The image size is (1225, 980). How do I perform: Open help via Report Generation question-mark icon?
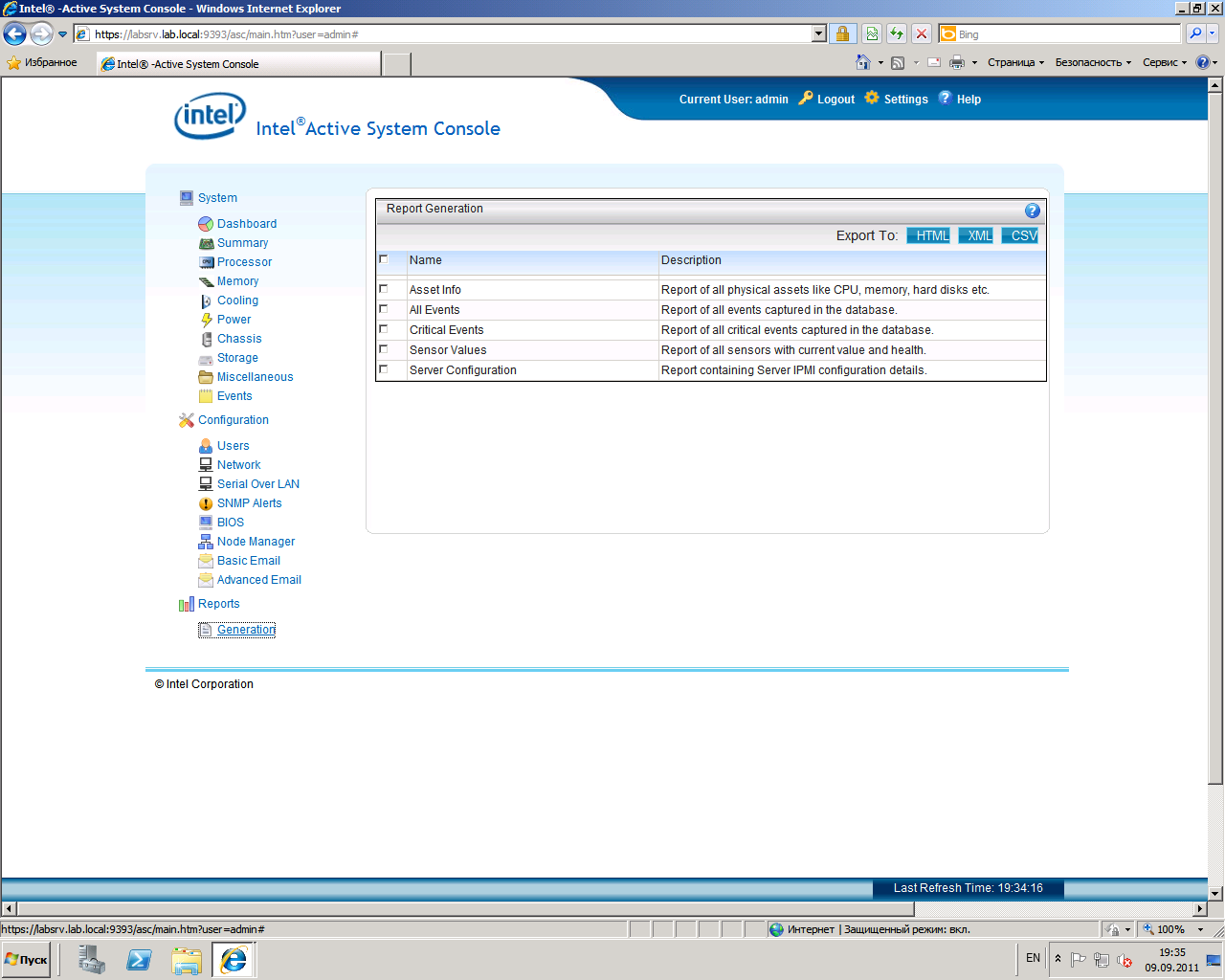point(1032,211)
